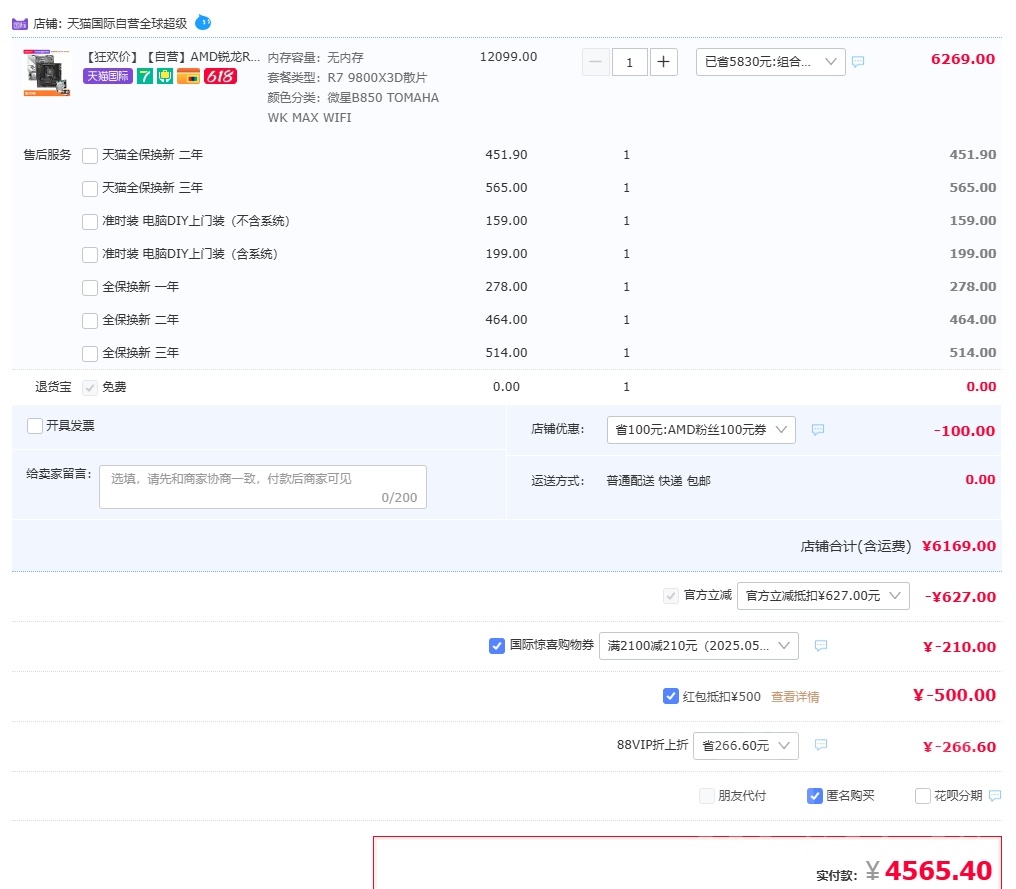Screen dimensions: 1016x889
Task: Open the 店铺优惠 coupon dropdown
Action: (x=700, y=429)
